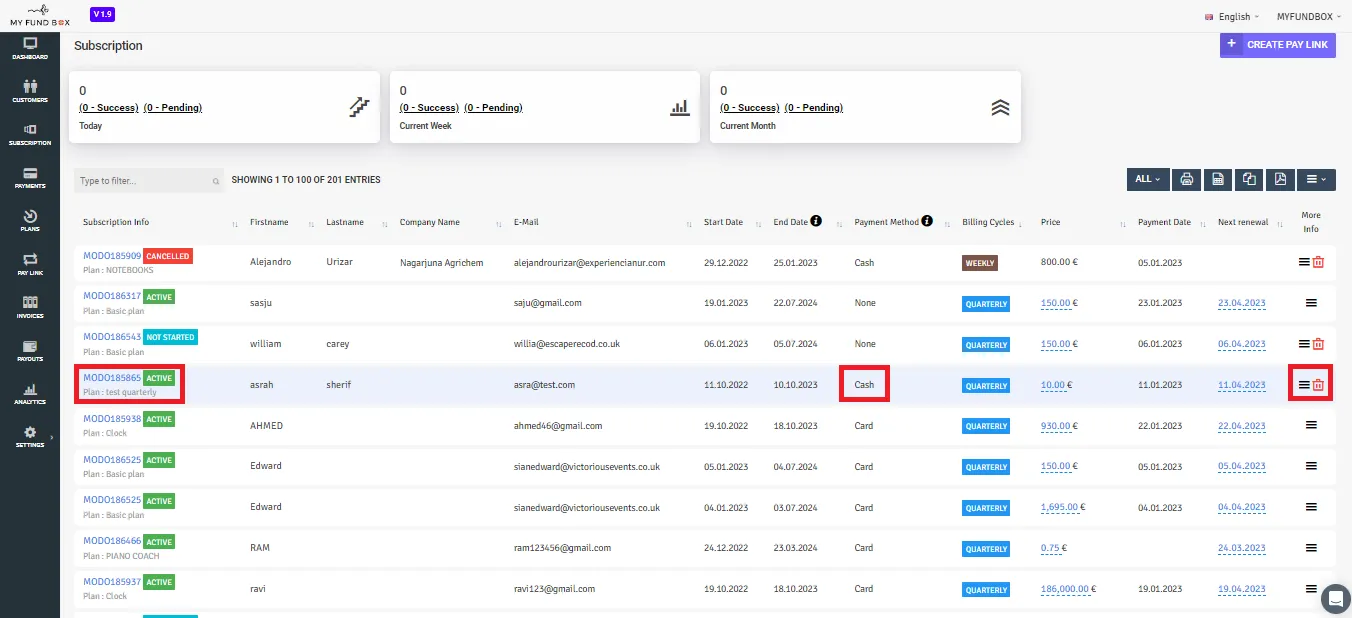Open Payments from the sidebar
Viewport: 1352px width, 618px height.
click(30, 177)
